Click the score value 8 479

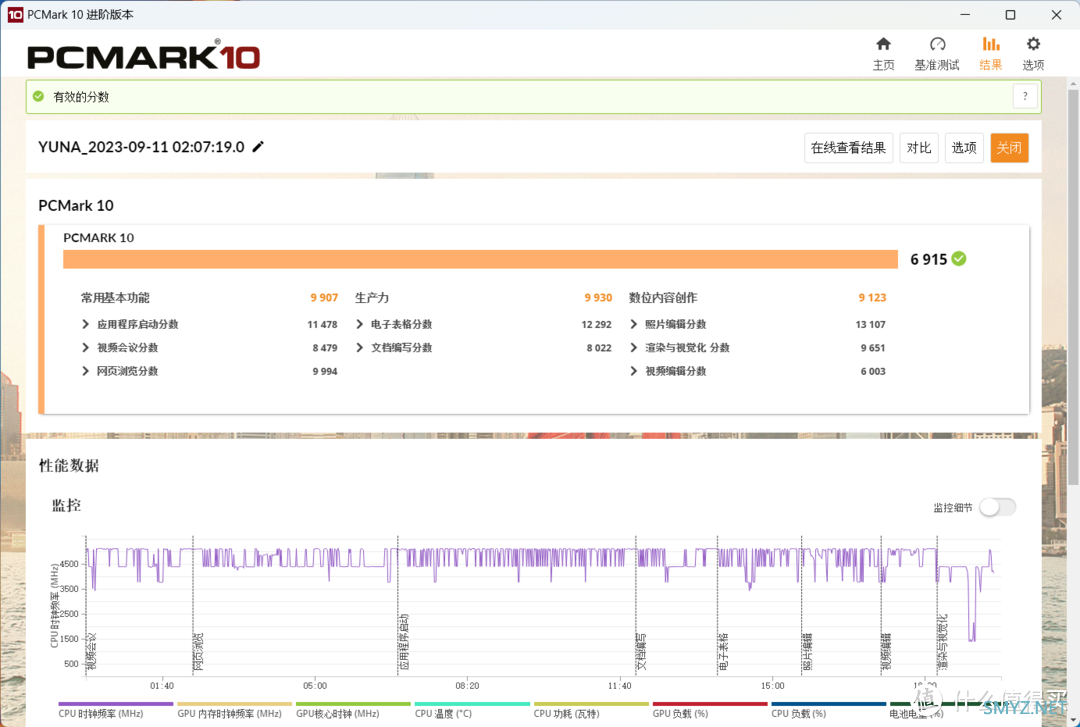[325, 348]
